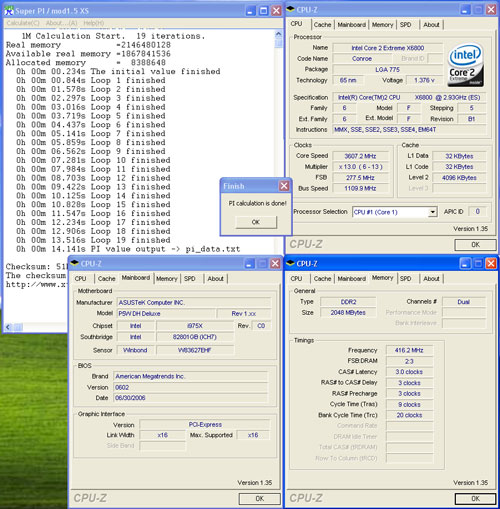
Task: Switch to SPD tab in top CPU-Z window
Action: point(405,25)
